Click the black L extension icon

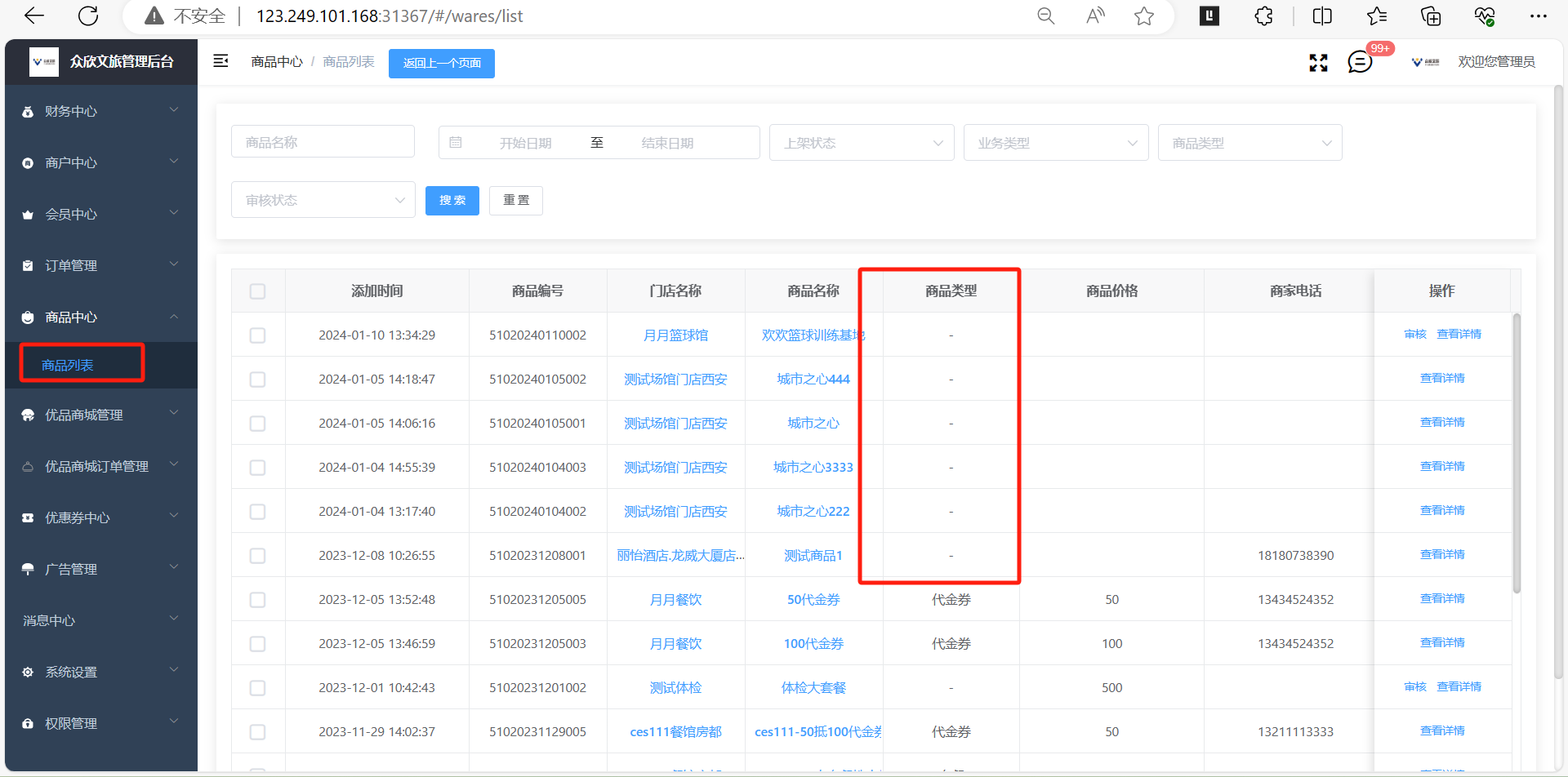[x=1209, y=16]
